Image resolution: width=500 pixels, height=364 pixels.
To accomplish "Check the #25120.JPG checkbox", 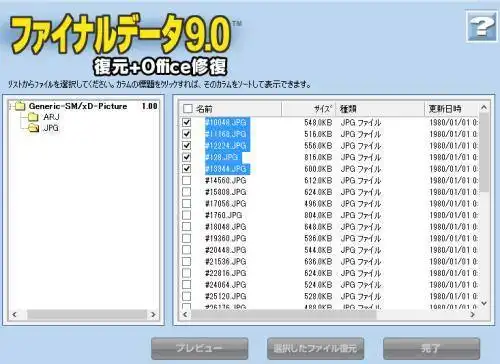I will click(187, 296).
